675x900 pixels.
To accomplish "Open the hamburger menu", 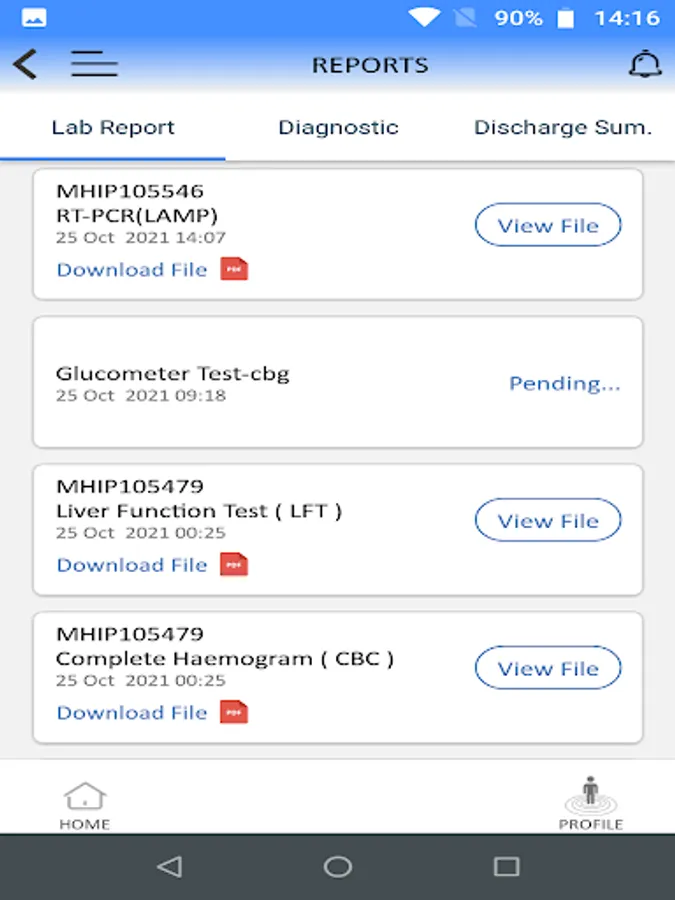I will pyautogui.click(x=94, y=65).
